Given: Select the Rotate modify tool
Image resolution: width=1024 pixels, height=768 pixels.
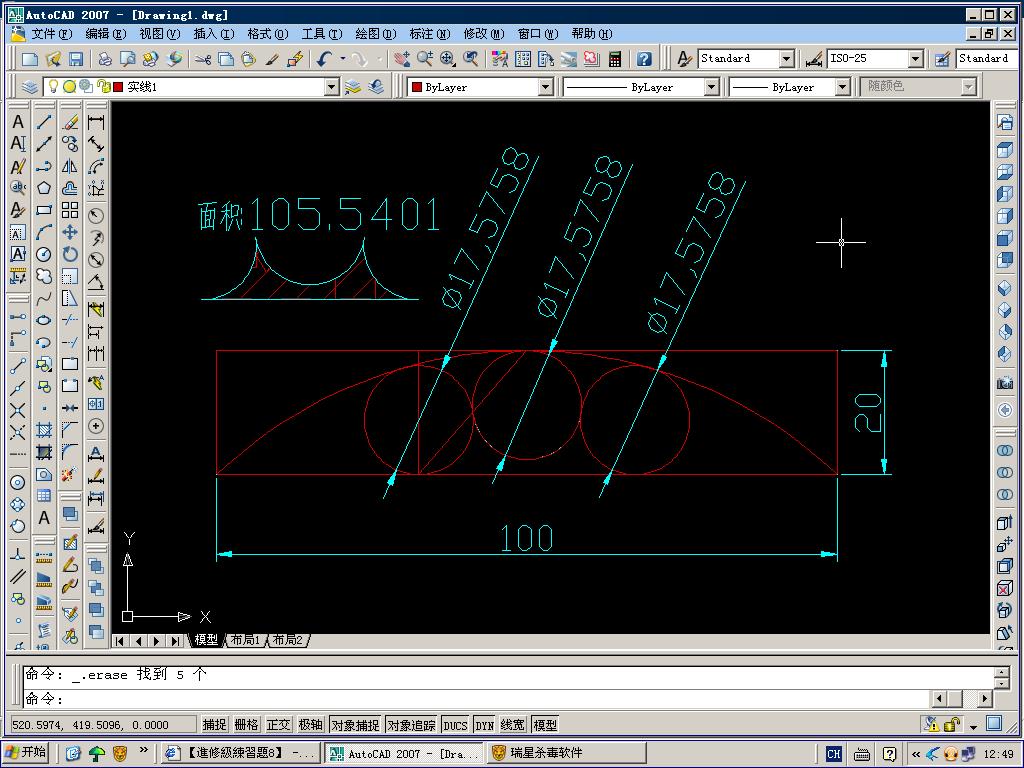Looking at the screenshot, I should (x=70, y=255).
